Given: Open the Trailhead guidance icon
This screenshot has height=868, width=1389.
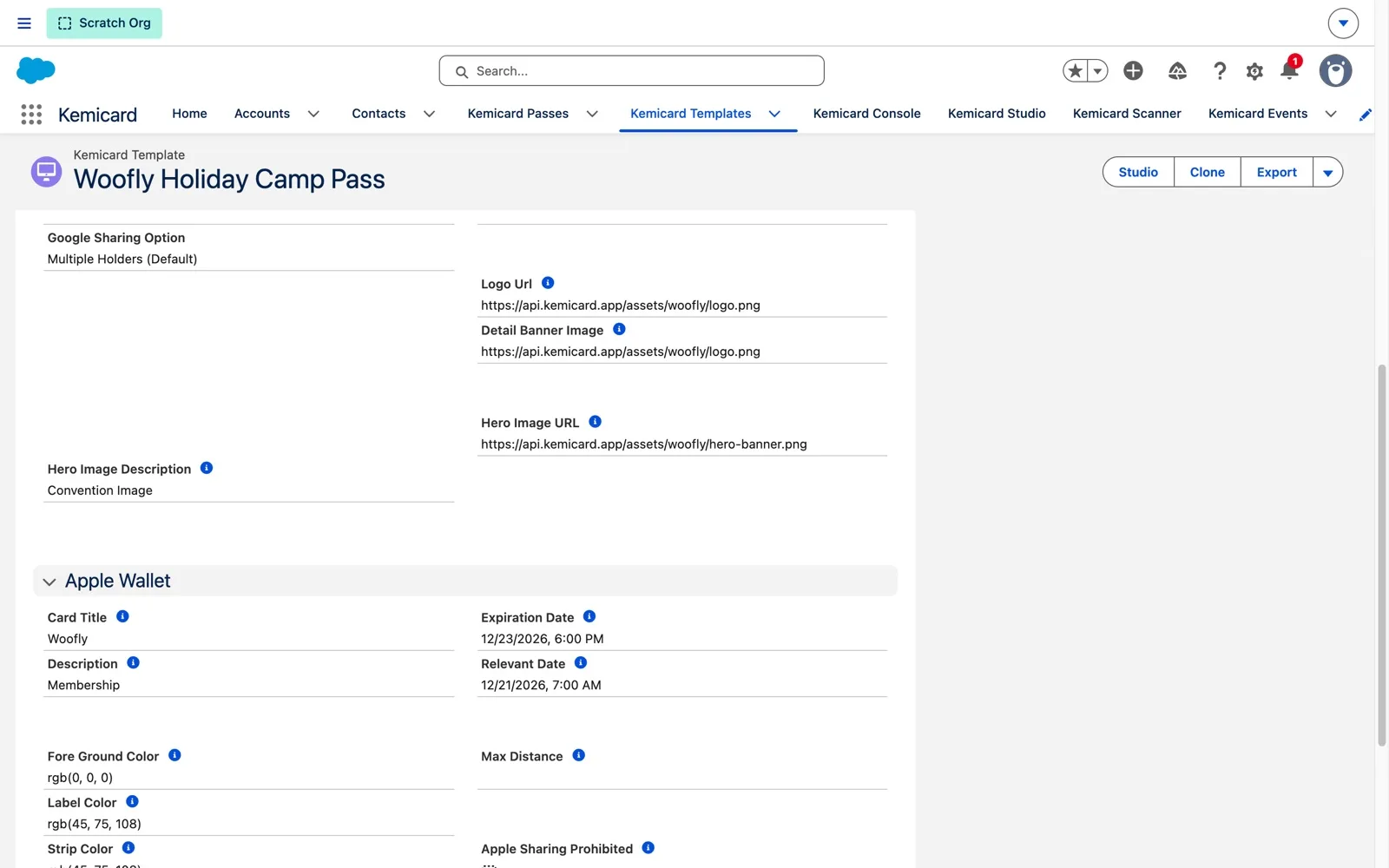Looking at the screenshot, I should point(1177,71).
